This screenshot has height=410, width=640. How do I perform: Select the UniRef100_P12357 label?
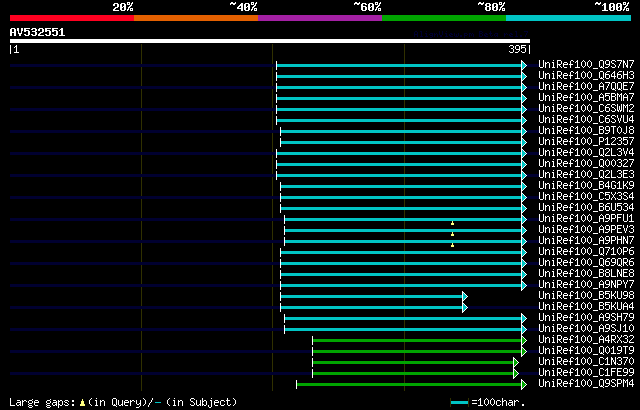click(x=586, y=142)
